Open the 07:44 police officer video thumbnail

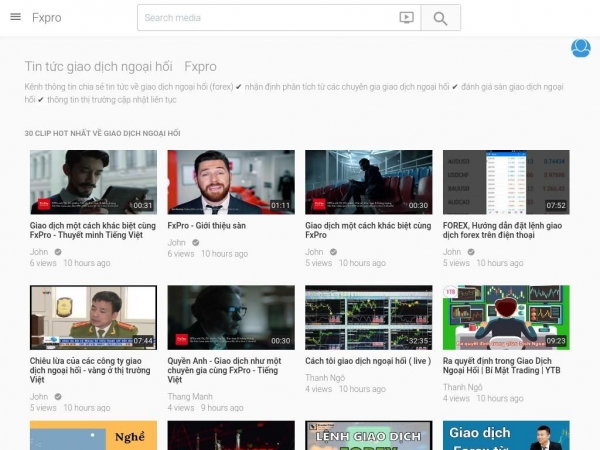[x=93, y=317]
